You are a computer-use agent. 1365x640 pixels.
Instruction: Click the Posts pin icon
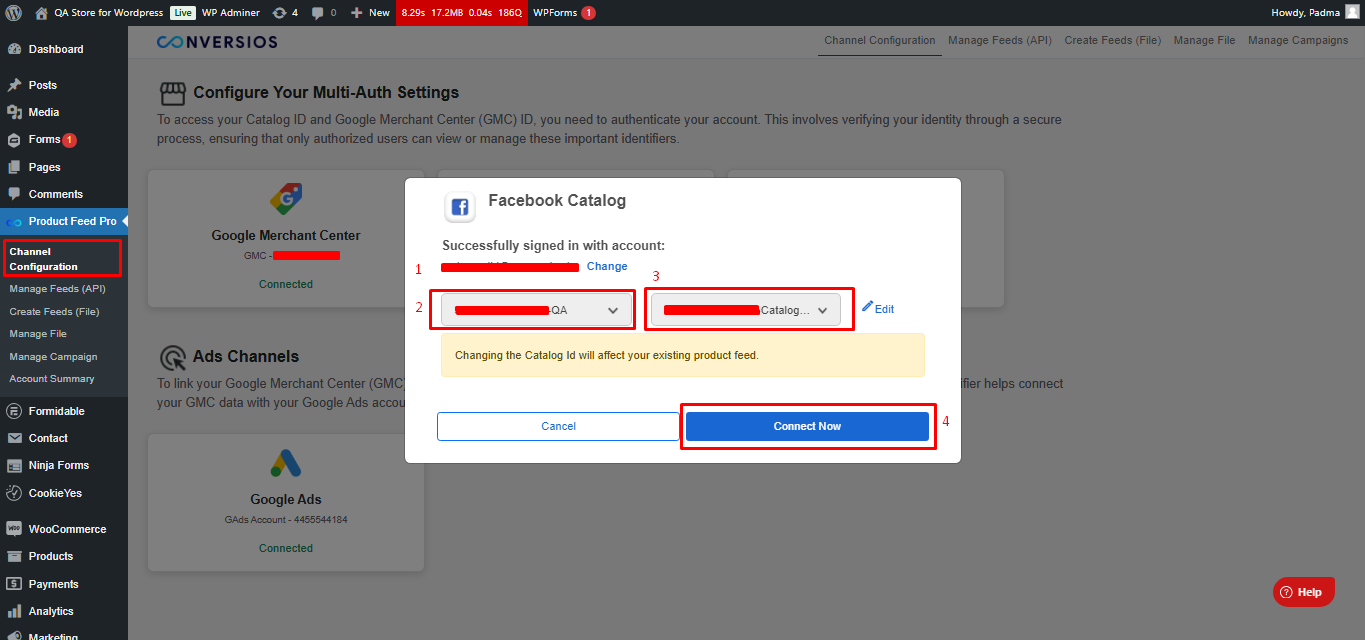click(14, 85)
